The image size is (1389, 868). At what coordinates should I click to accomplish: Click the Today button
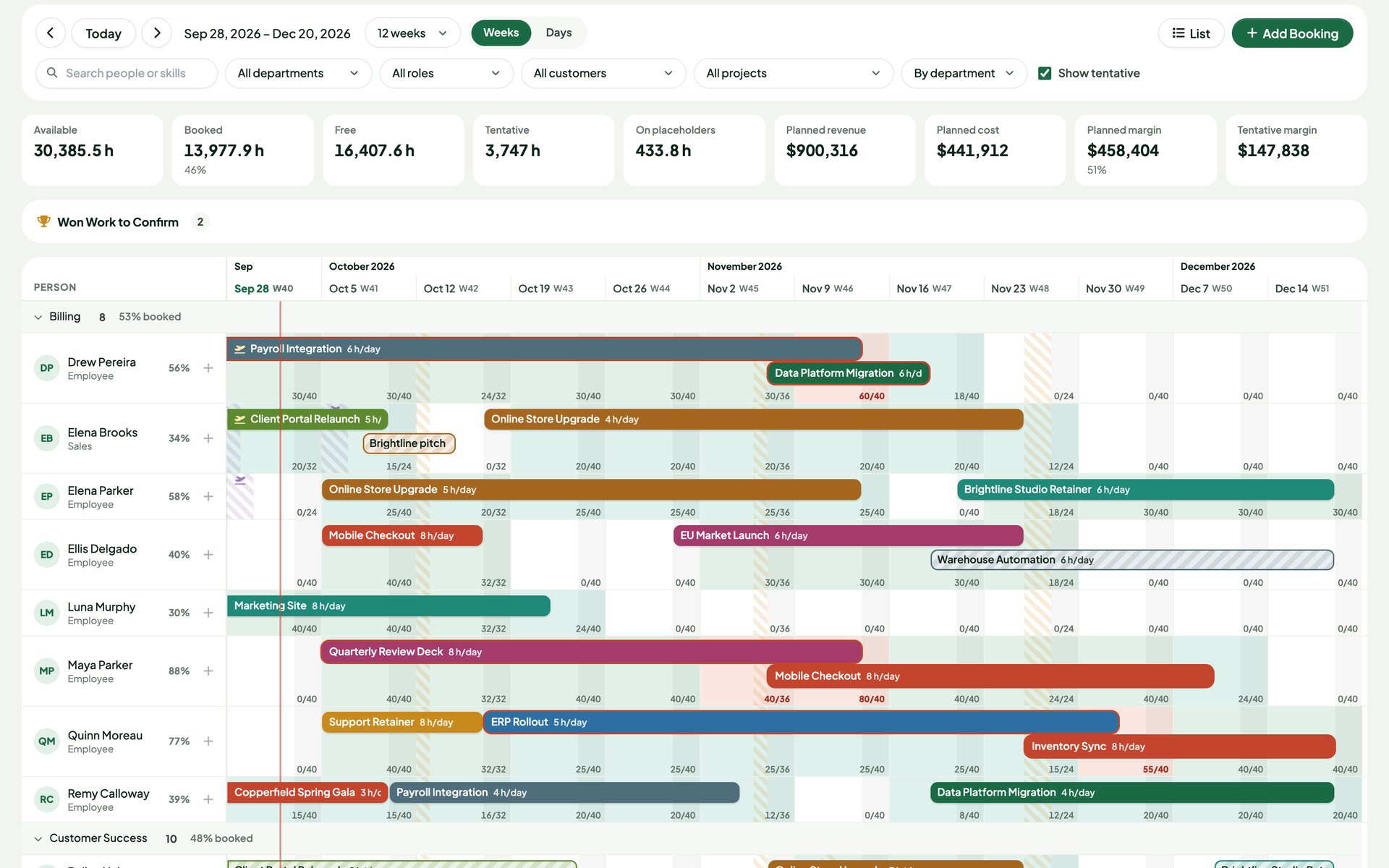pyautogui.click(x=103, y=33)
